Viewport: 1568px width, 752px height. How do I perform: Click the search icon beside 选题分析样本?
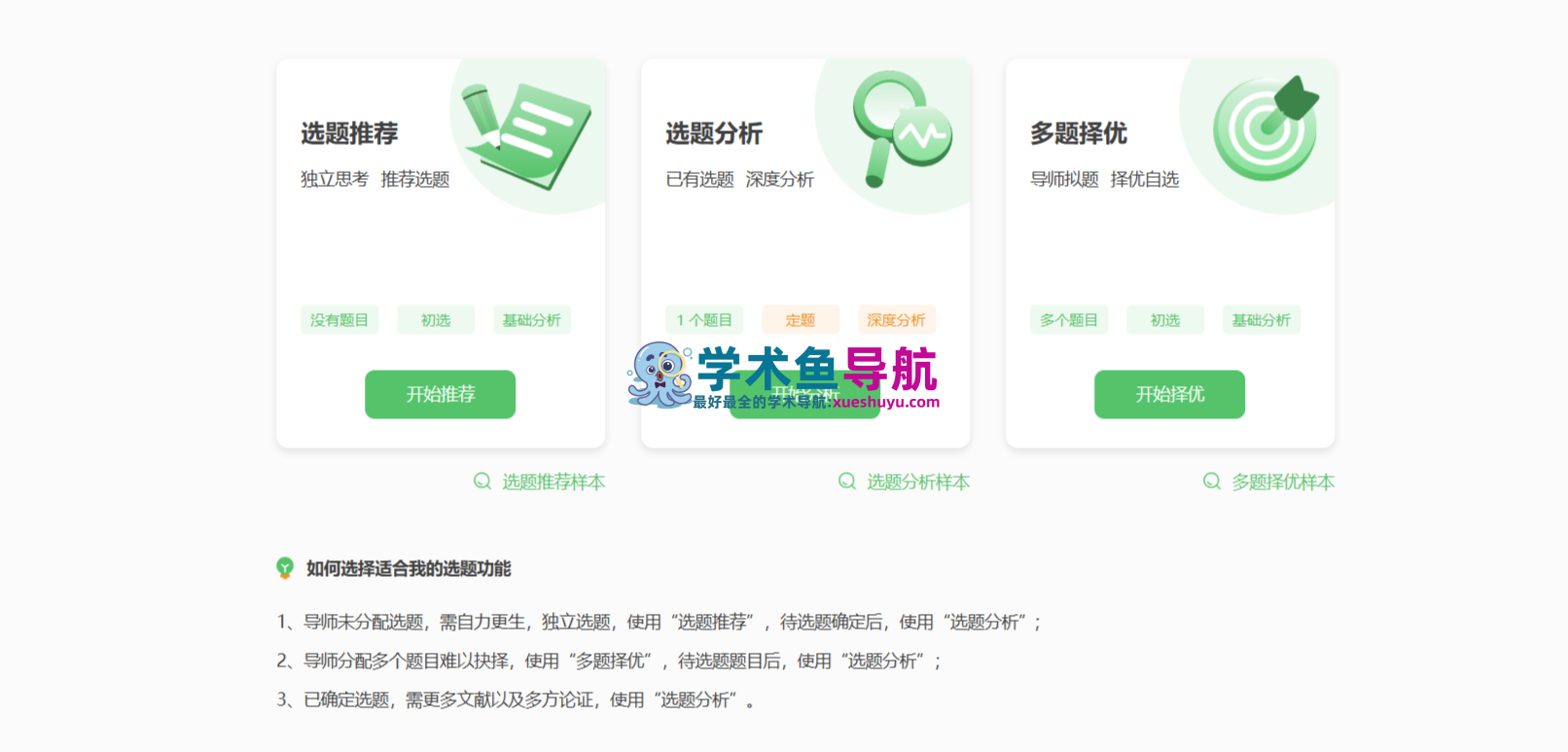pyautogui.click(x=846, y=482)
